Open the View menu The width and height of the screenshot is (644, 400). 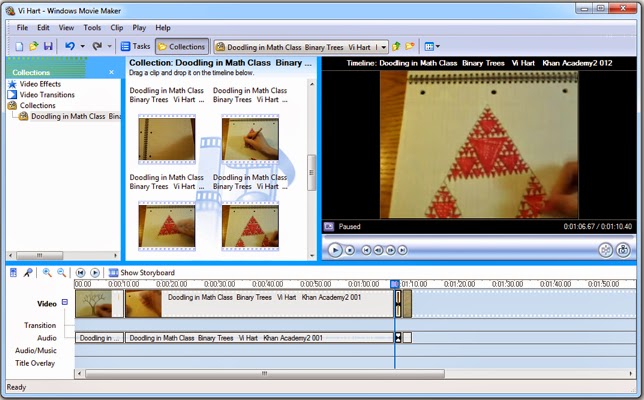(66, 28)
